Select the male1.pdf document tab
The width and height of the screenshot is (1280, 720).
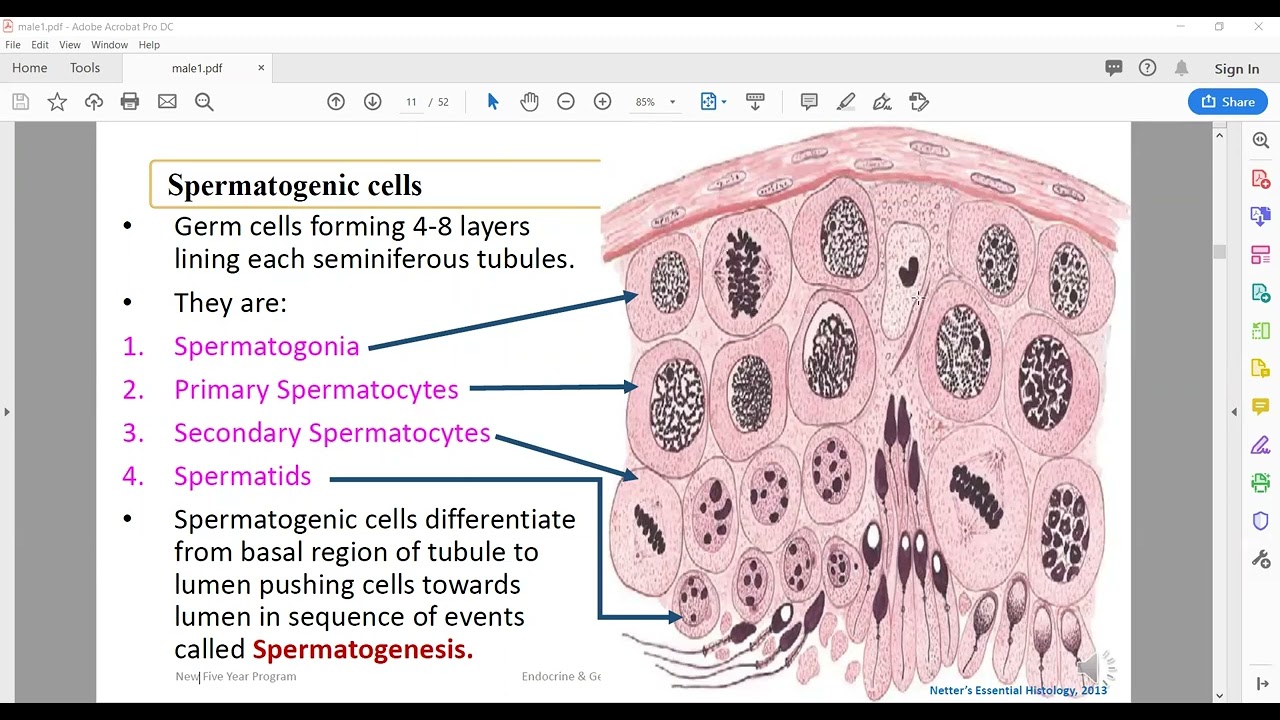point(197,68)
